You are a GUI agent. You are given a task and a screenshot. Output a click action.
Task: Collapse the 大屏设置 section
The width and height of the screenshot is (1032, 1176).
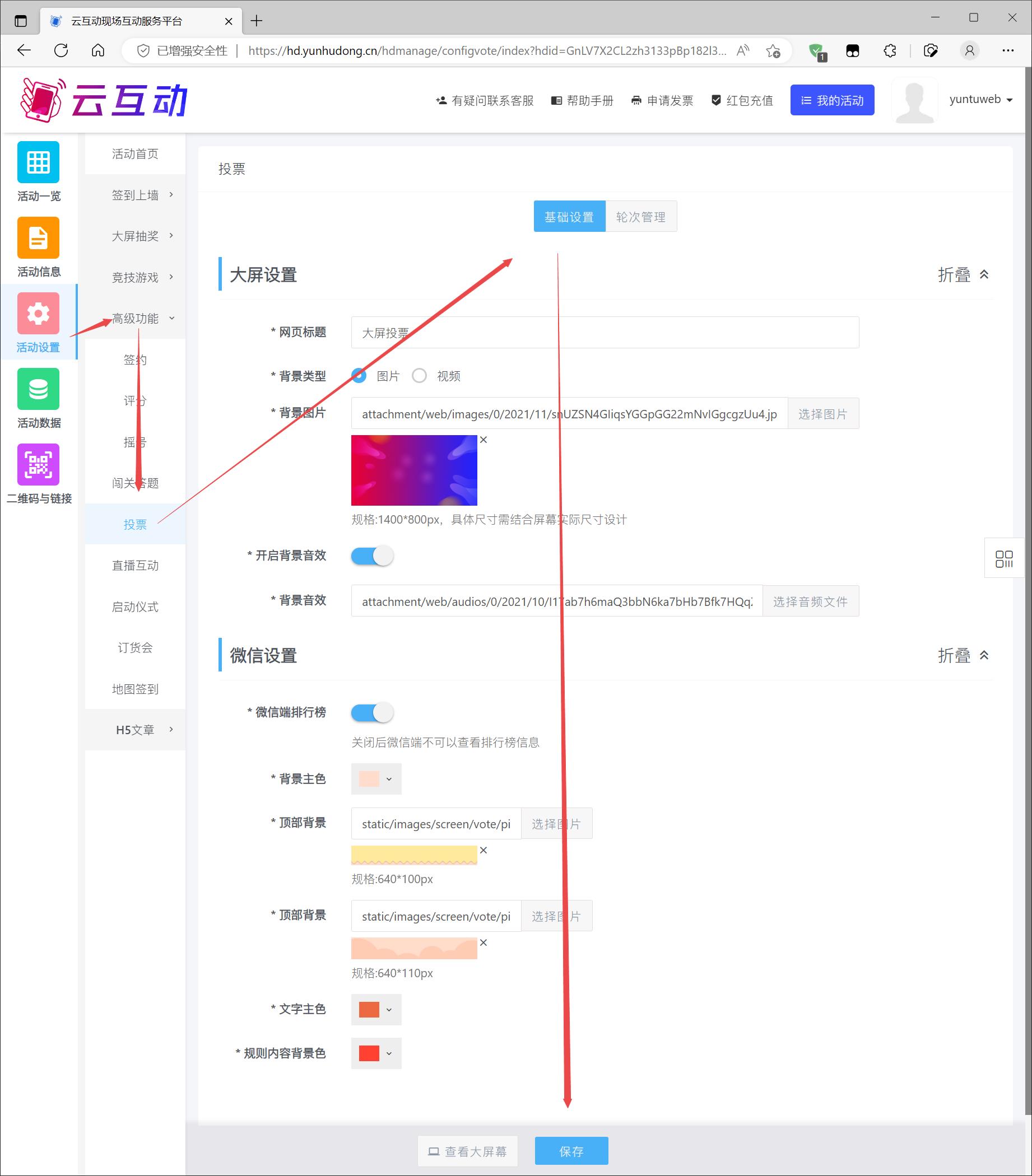click(x=963, y=275)
